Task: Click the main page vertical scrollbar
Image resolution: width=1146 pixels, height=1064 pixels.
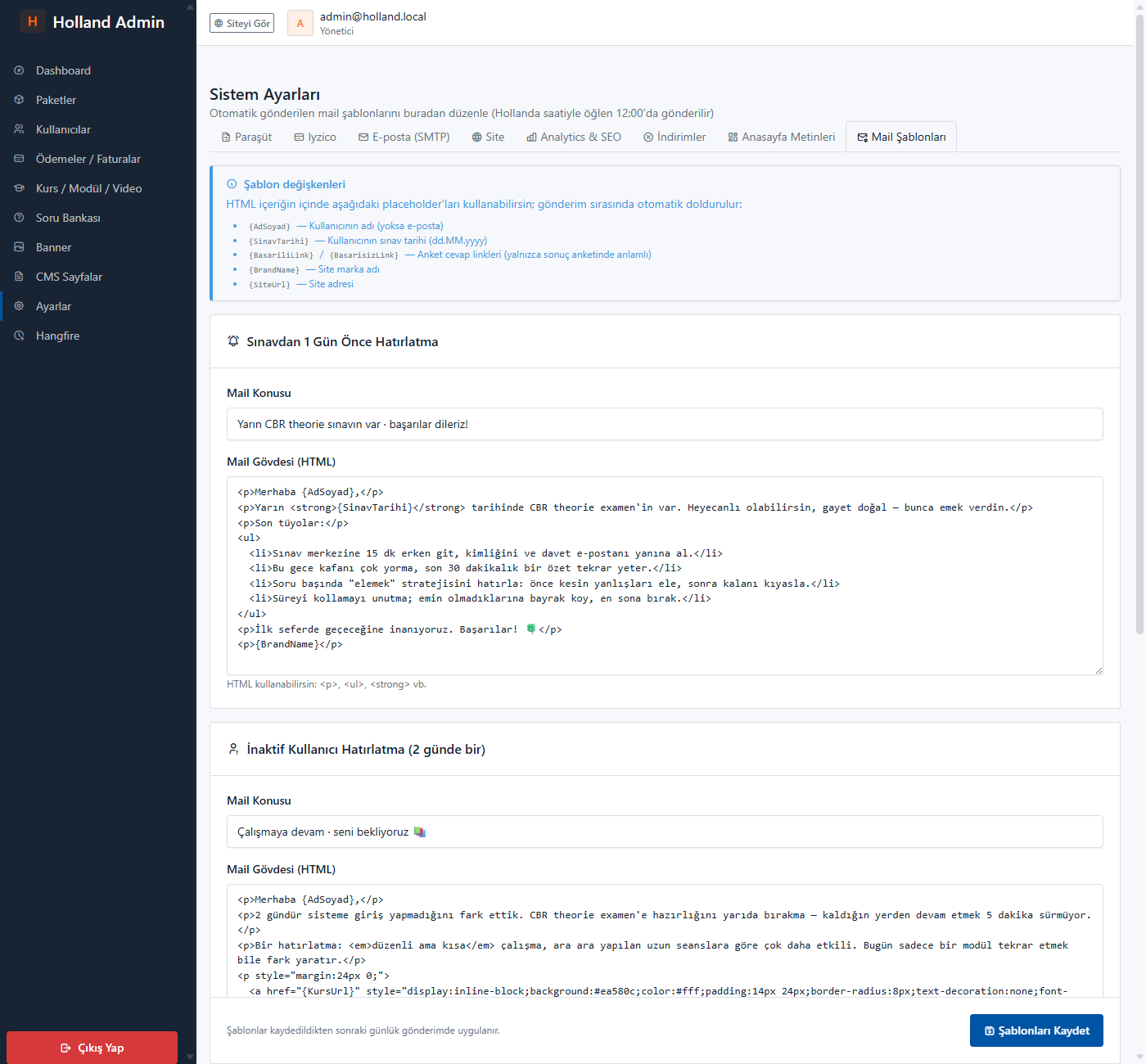Action: click(x=1139, y=323)
